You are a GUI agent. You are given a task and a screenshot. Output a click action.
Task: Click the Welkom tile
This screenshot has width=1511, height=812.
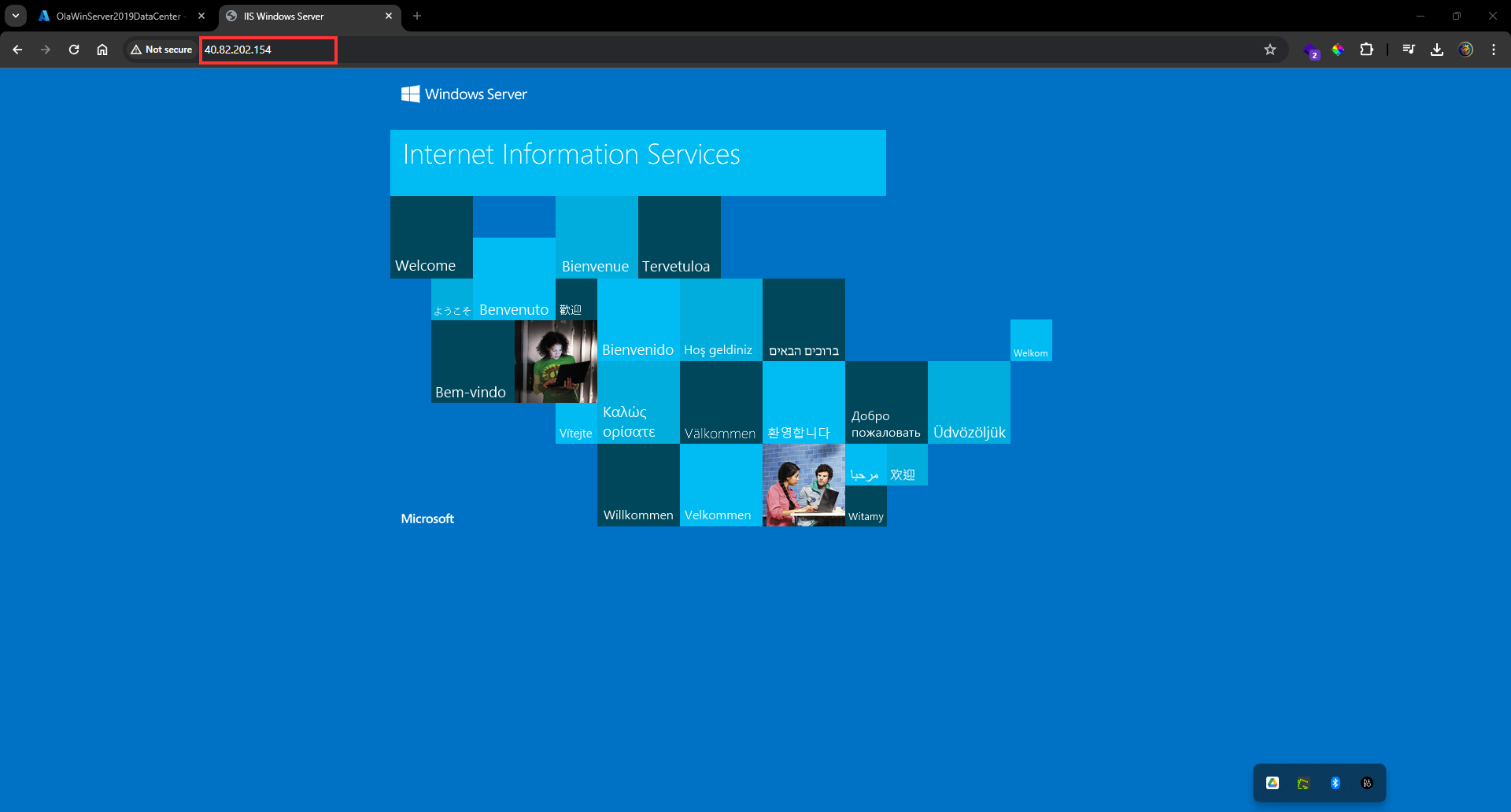(1031, 340)
